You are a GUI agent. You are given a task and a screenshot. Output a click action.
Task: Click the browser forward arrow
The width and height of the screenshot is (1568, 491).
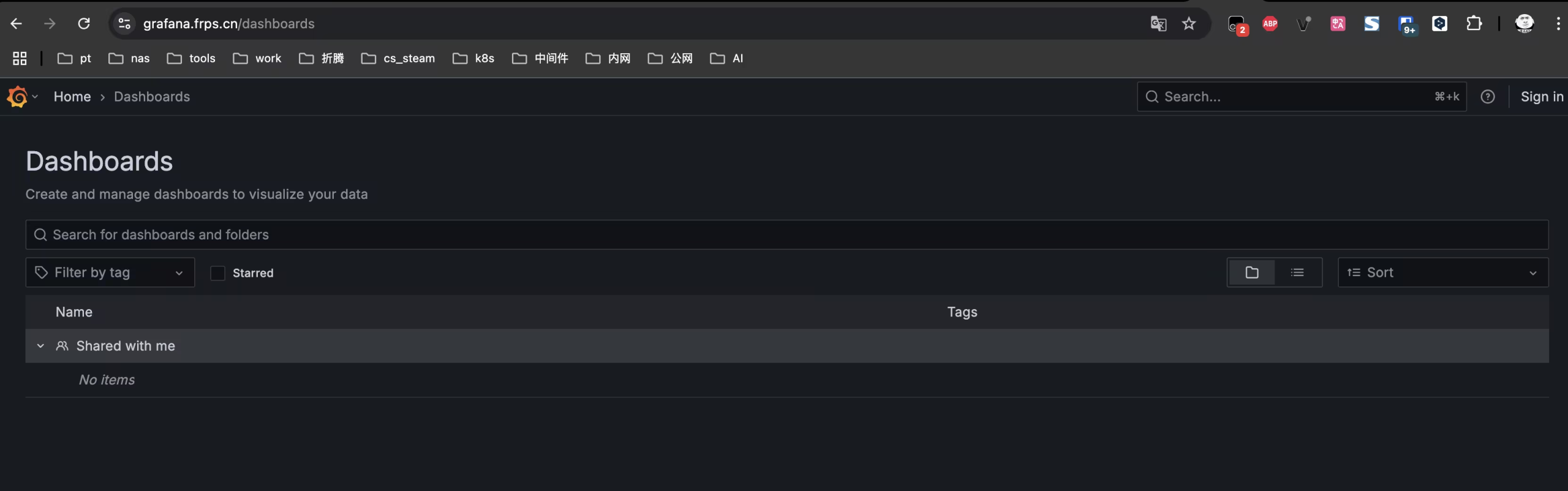click(x=50, y=24)
